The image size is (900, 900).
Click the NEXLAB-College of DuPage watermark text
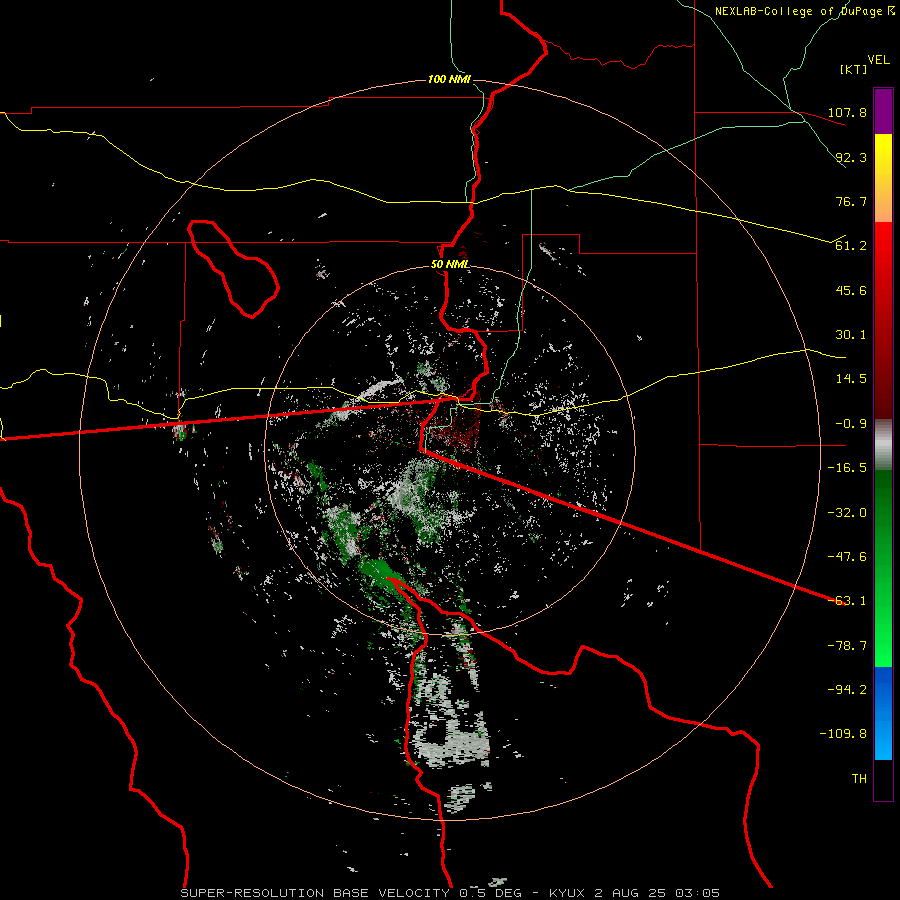pyautogui.click(x=804, y=11)
